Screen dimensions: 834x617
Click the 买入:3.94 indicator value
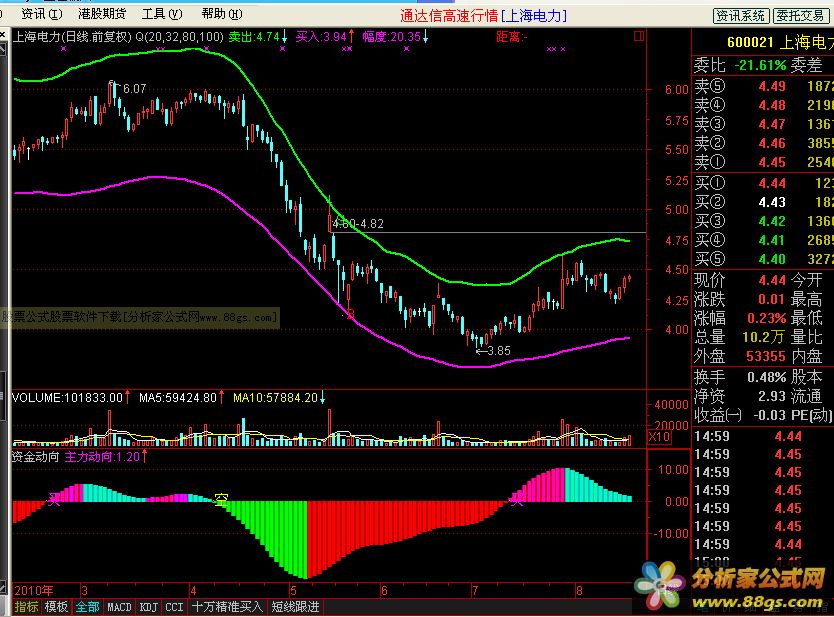coord(321,37)
